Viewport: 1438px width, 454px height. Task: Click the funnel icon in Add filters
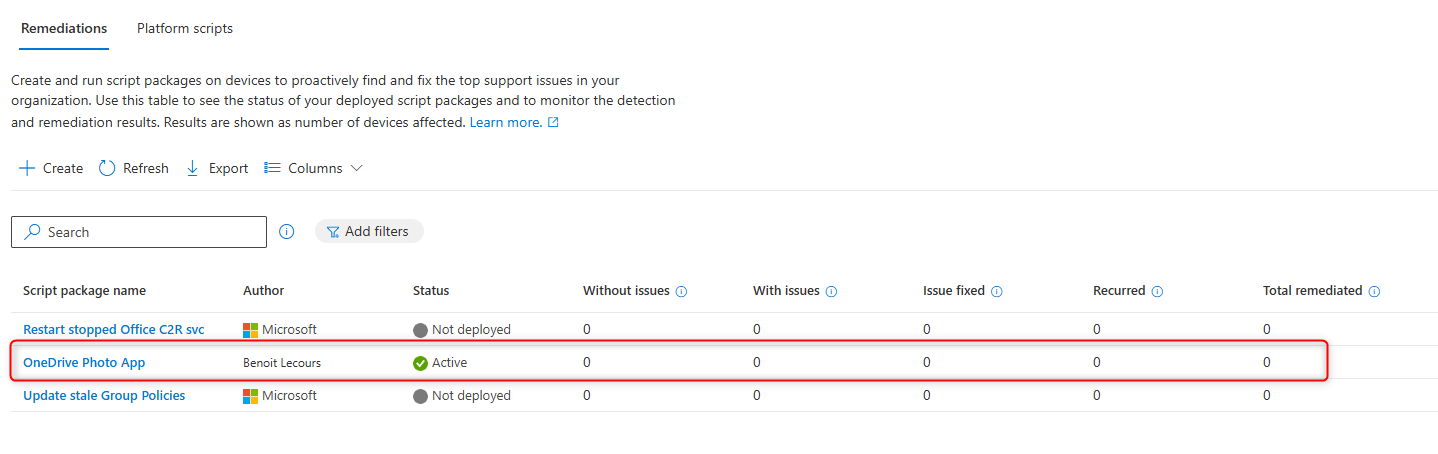[333, 232]
